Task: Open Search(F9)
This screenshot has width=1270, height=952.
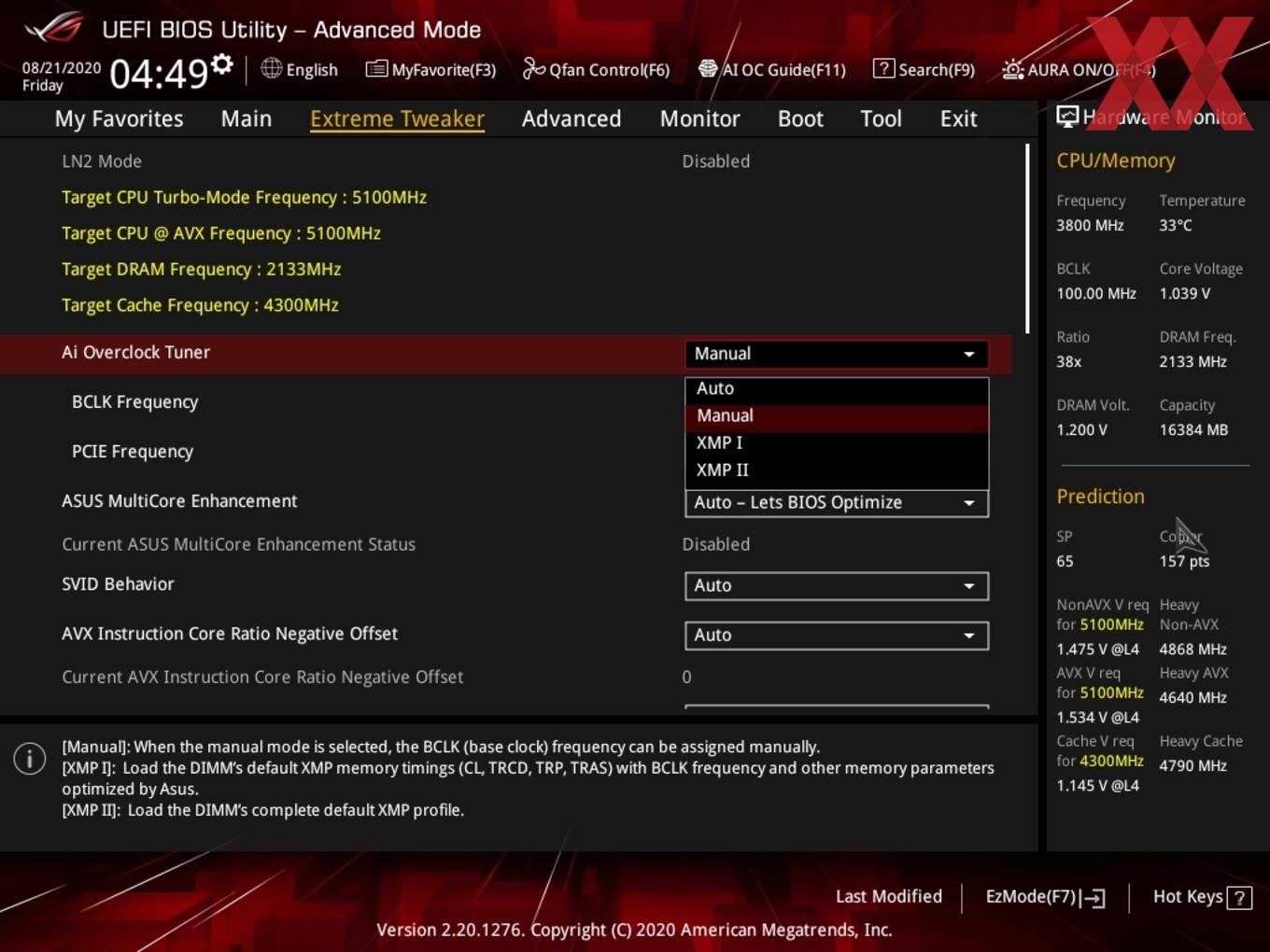Action: (x=924, y=69)
